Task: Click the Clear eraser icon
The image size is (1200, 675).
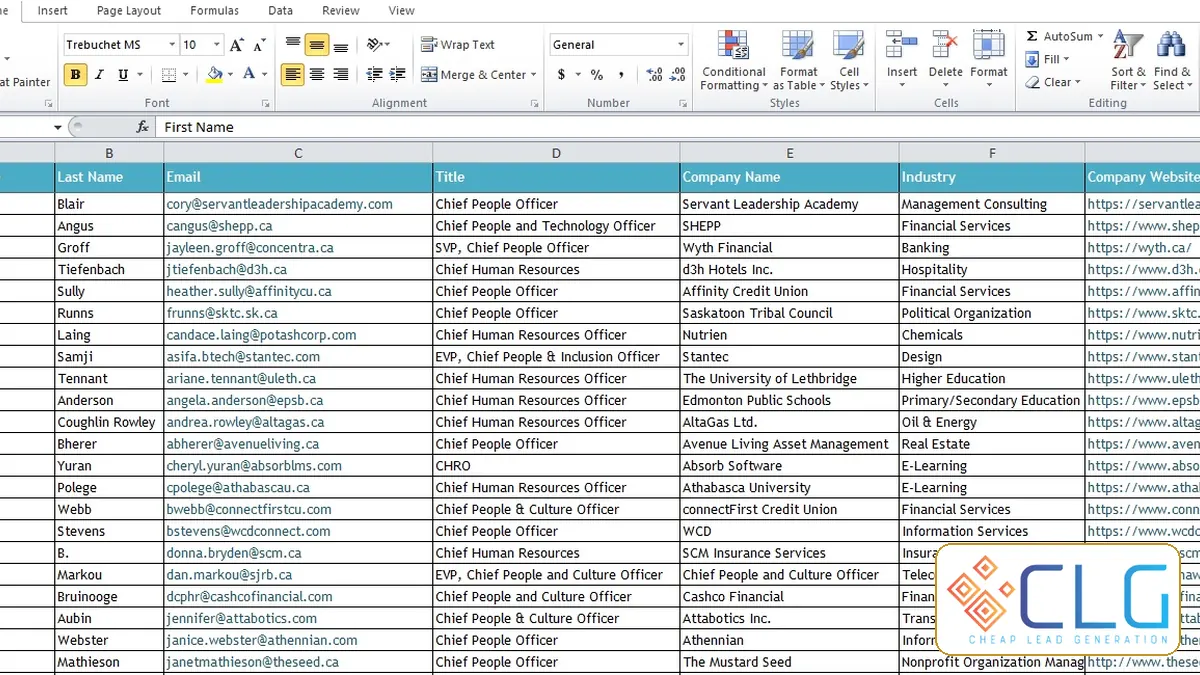Action: coord(1032,82)
